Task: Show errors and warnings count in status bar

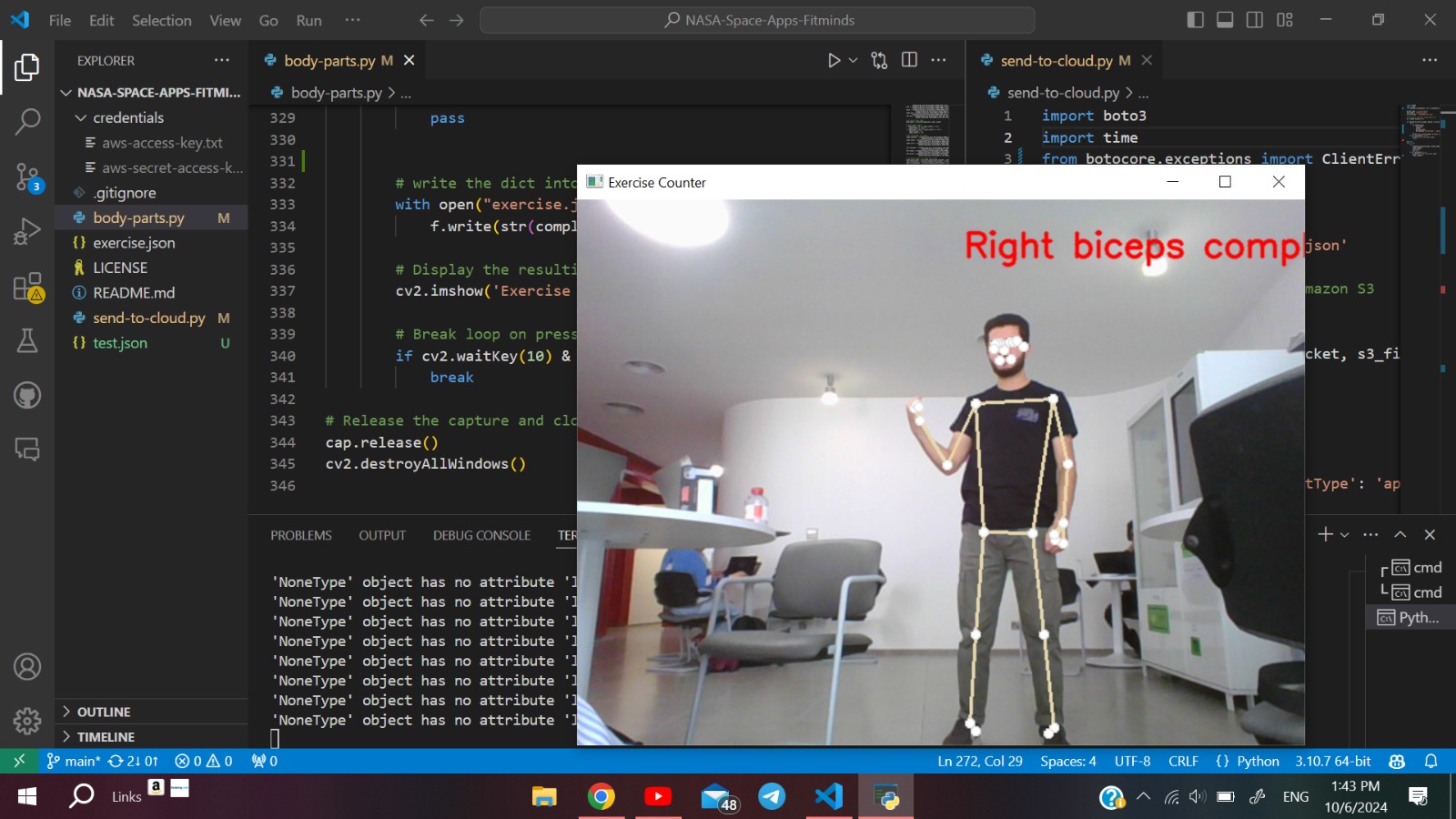Action: 204,762
